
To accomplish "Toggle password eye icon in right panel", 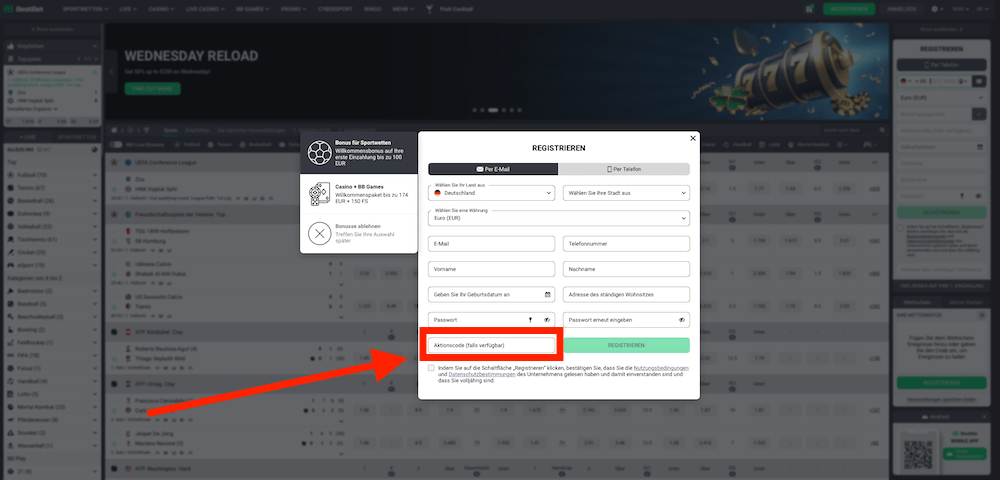I will point(979,196).
